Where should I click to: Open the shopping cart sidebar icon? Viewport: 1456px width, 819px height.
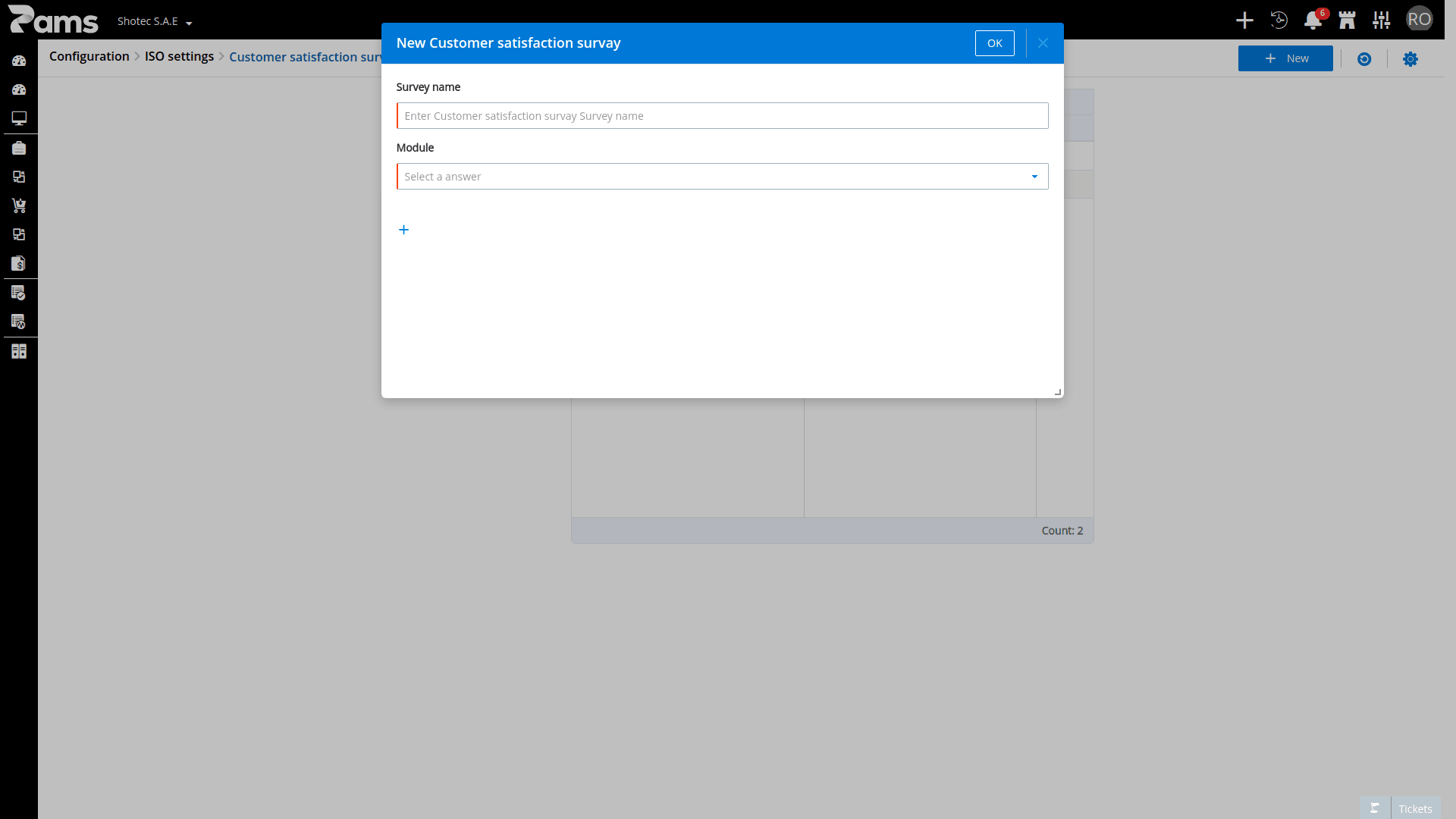click(x=19, y=206)
